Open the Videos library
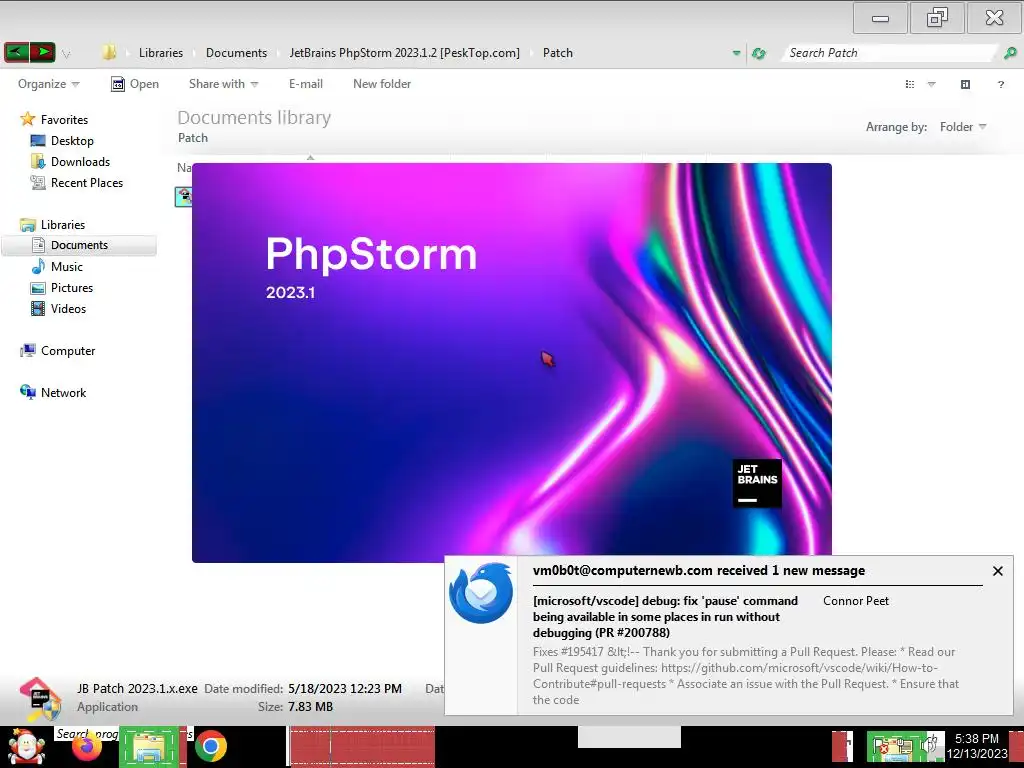The height and width of the screenshot is (768, 1024). coord(68,308)
